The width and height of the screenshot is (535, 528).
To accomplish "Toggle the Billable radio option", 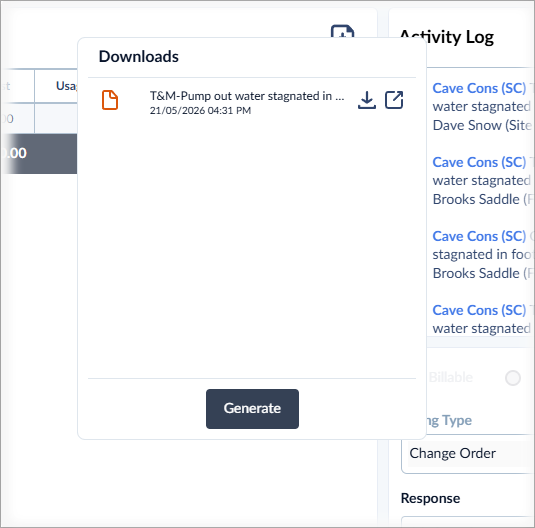I will (x=512, y=378).
